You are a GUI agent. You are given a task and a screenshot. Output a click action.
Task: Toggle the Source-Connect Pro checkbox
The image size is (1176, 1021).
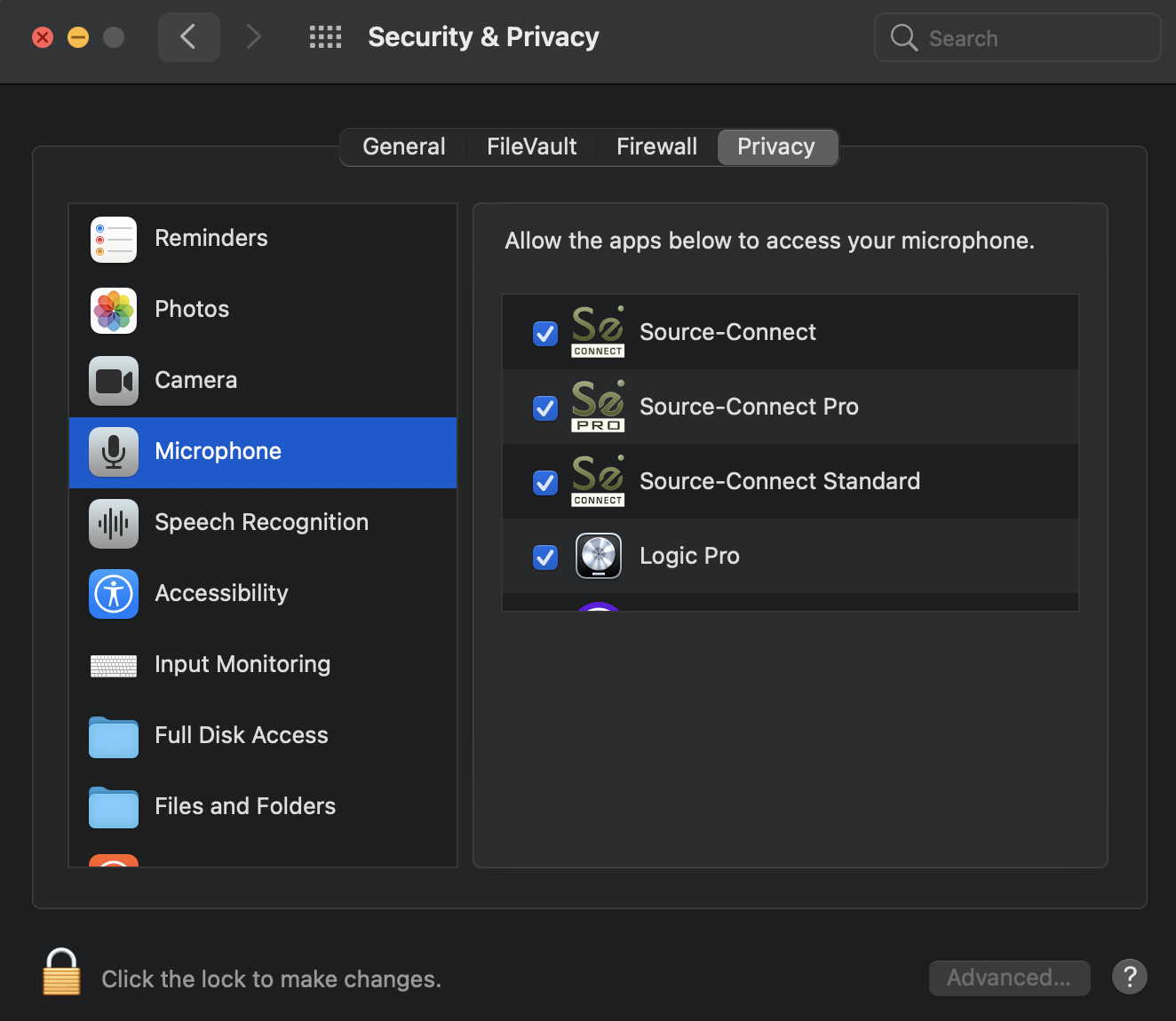(545, 408)
